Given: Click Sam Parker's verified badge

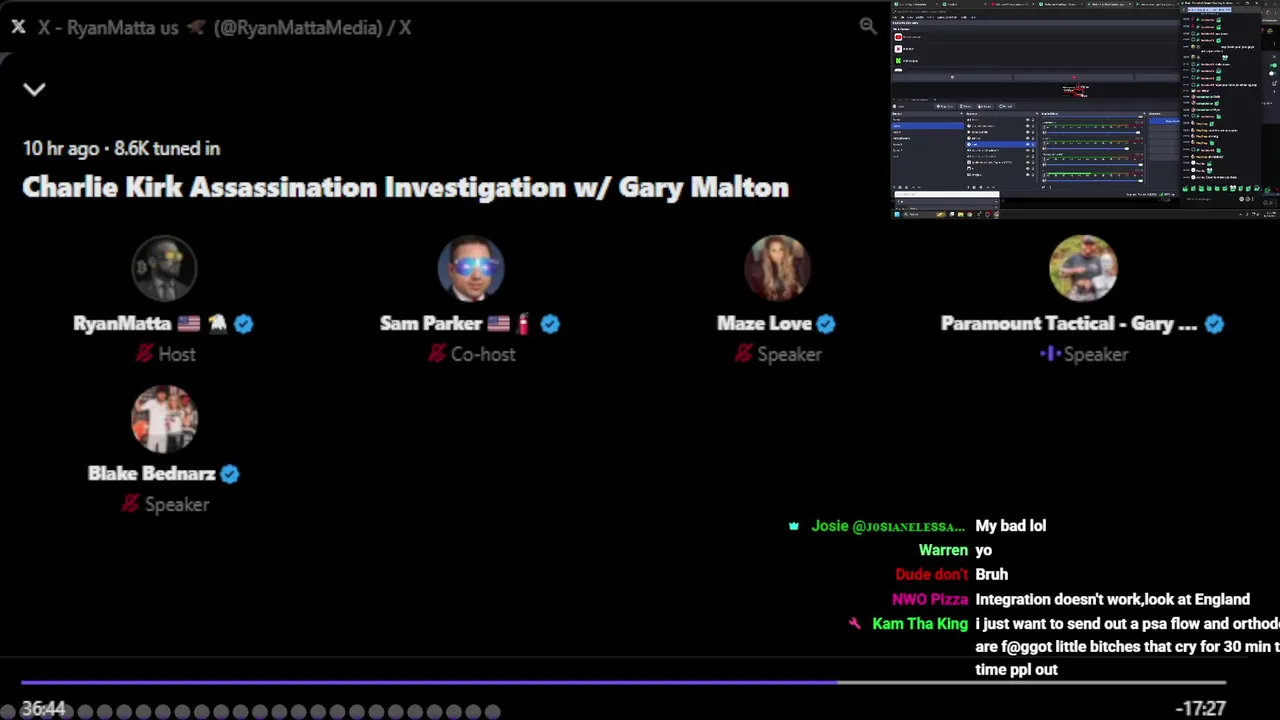Looking at the screenshot, I should [x=550, y=323].
